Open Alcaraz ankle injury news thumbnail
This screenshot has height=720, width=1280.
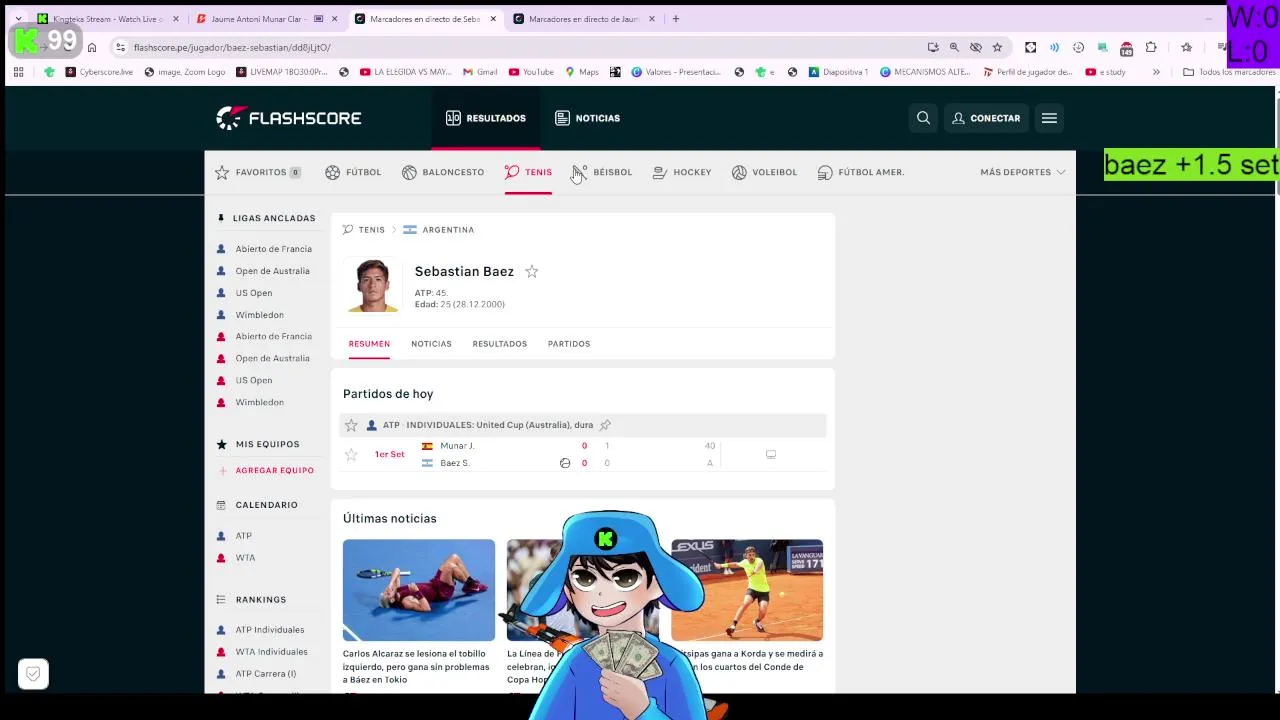click(419, 590)
